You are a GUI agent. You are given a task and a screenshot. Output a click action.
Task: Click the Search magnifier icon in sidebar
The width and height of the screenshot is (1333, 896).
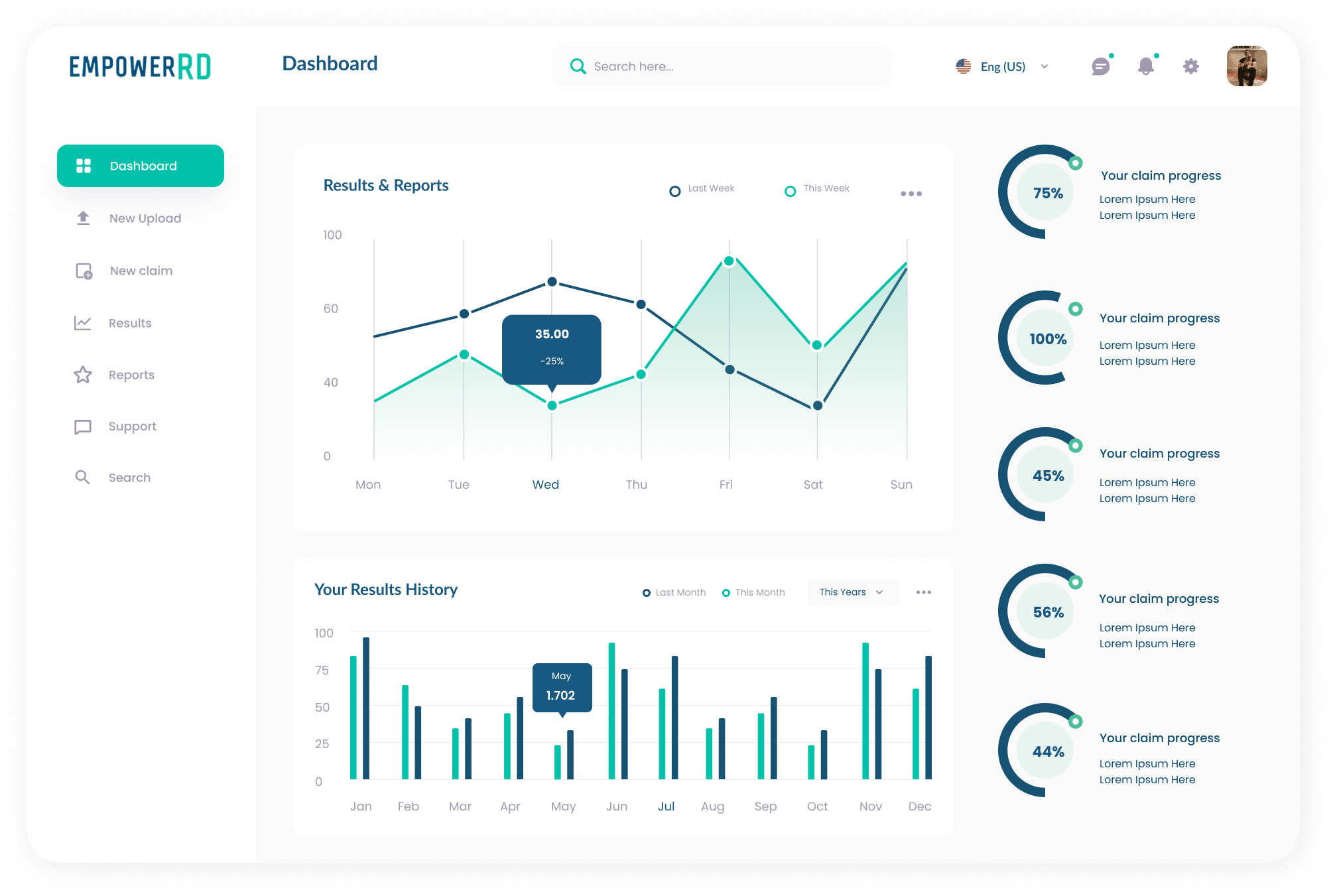click(82, 477)
